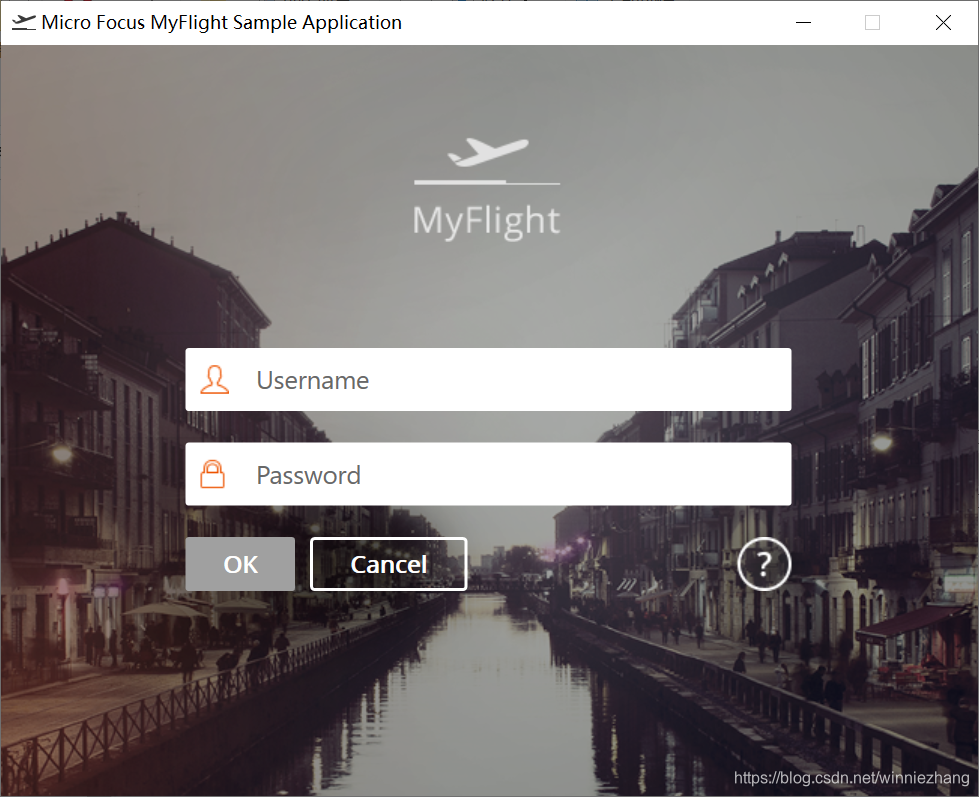
Task: Click the 'MyFlight' text under the logo
Action: point(486,221)
